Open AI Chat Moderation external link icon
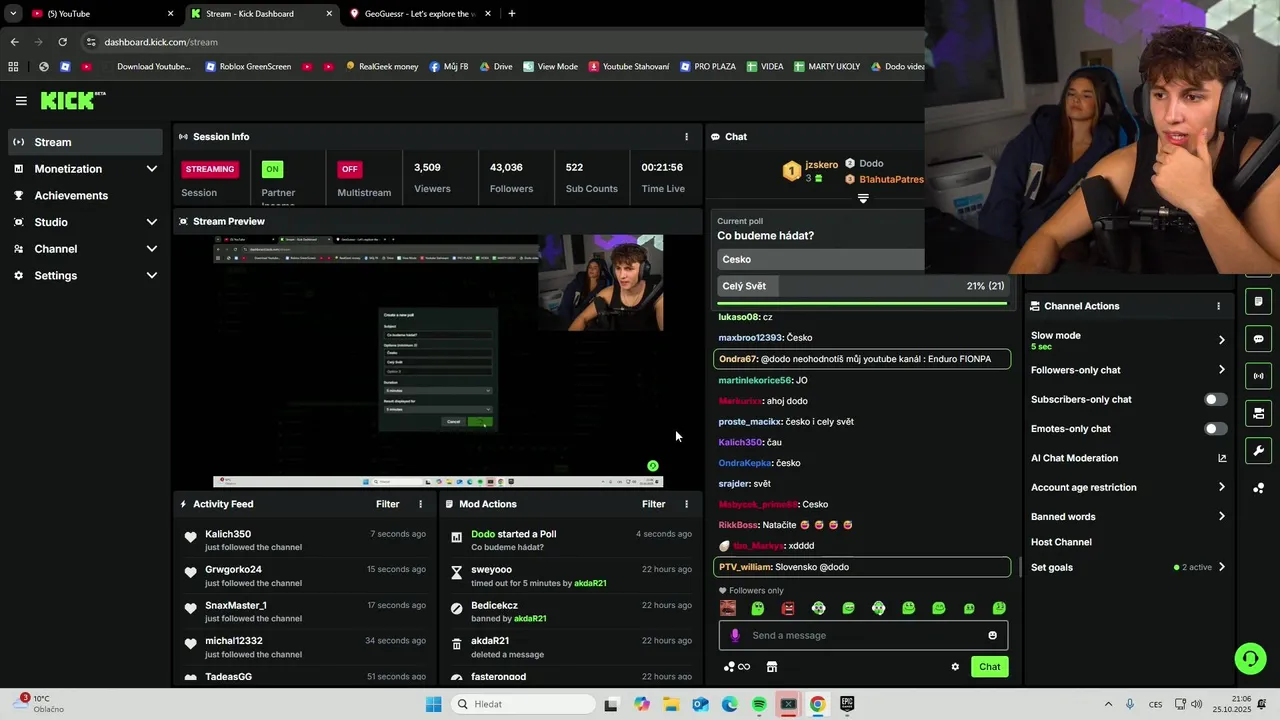This screenshot has width=1280, height=720. pos(1222,458)
